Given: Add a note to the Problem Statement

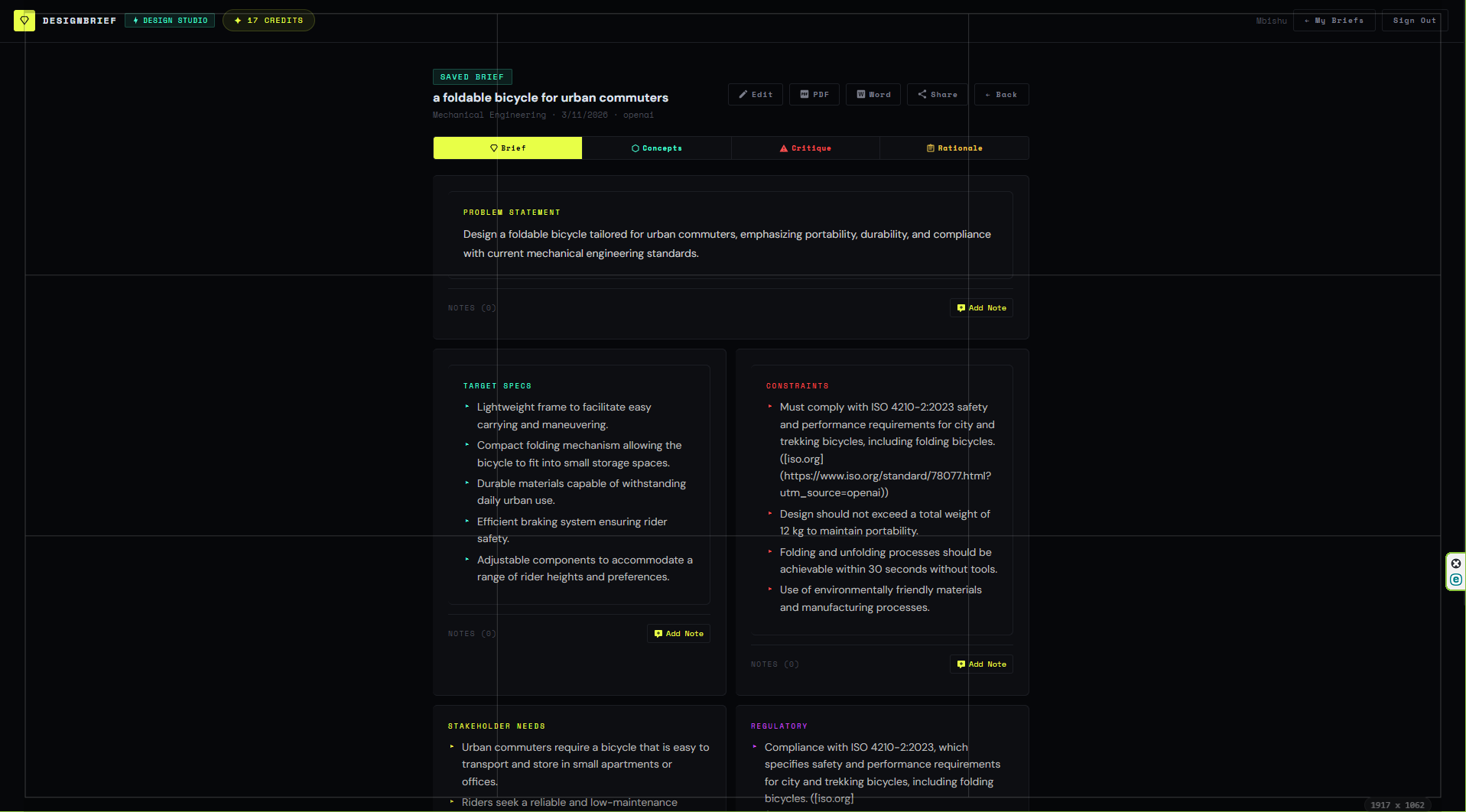Looking at the screenshot, I should (981, 307).
